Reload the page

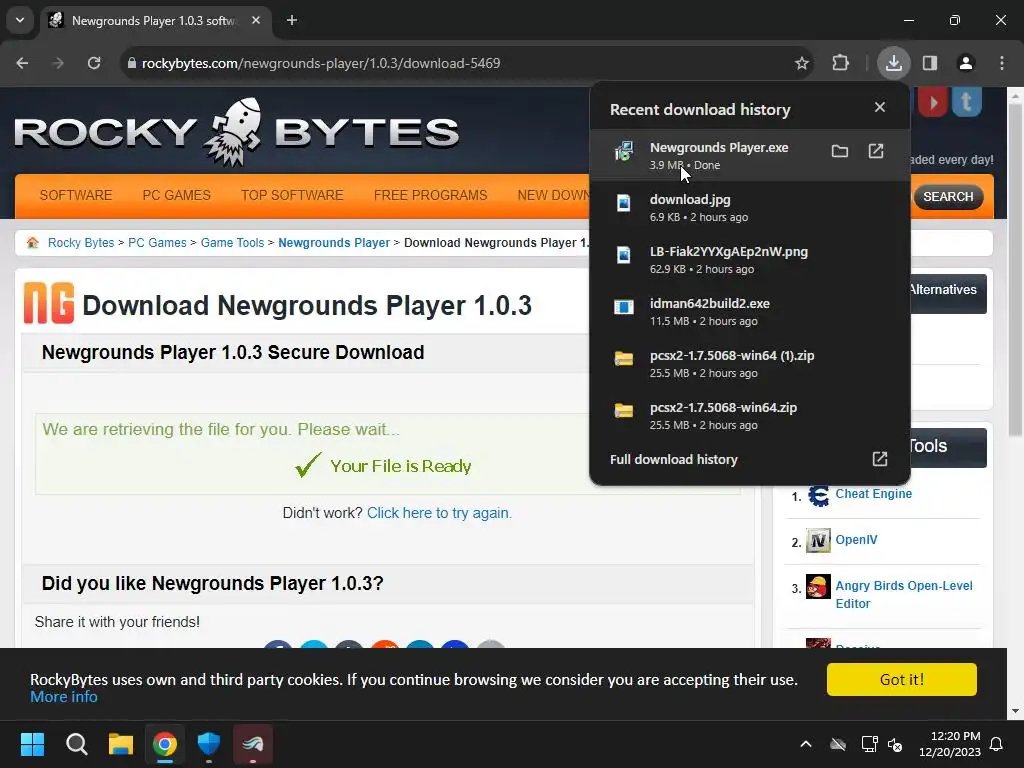point(94,63)
